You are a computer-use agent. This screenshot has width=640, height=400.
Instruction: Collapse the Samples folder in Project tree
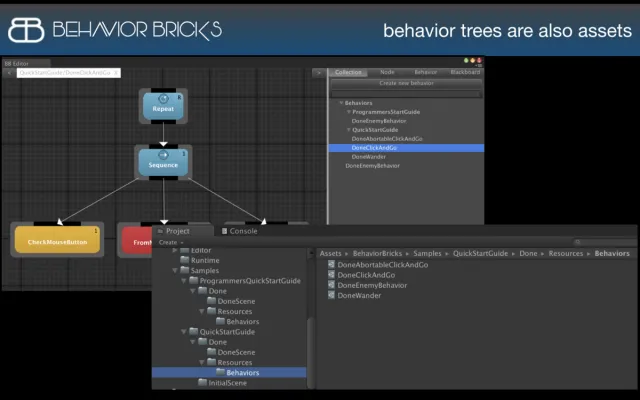click(175, 270)
